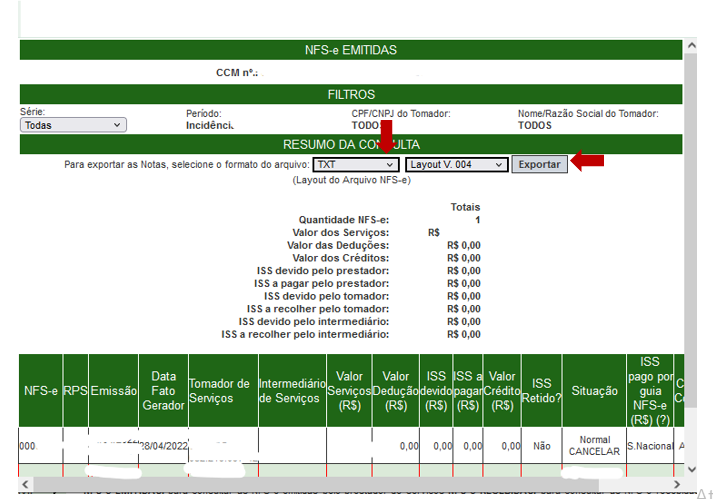Screen dimensions: 713x499
Task: Click the vertical scrollbar thumb
Action: coord(691,230)
